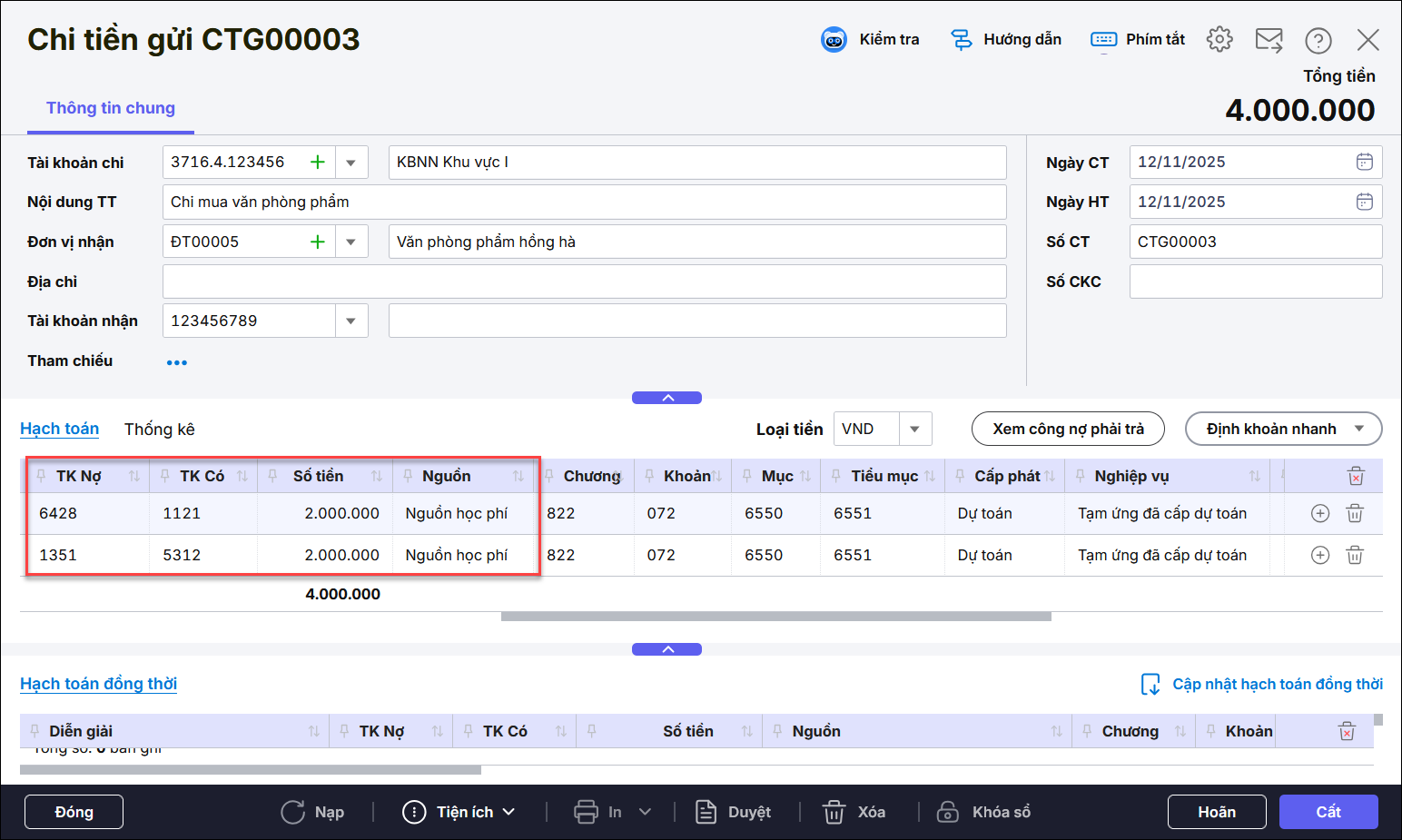Add new Đơn vị nhận with plus icon

pos(318,242)
